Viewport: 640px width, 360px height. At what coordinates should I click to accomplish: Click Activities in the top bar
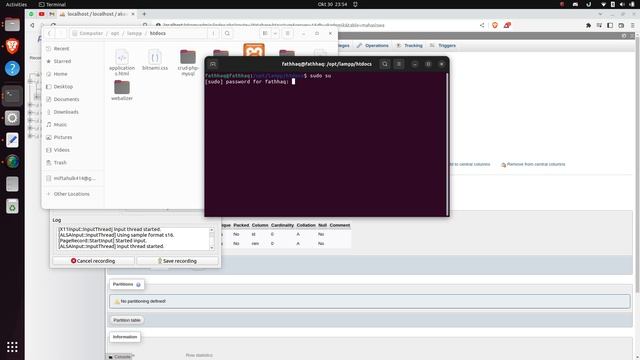(x=16, y=4)
